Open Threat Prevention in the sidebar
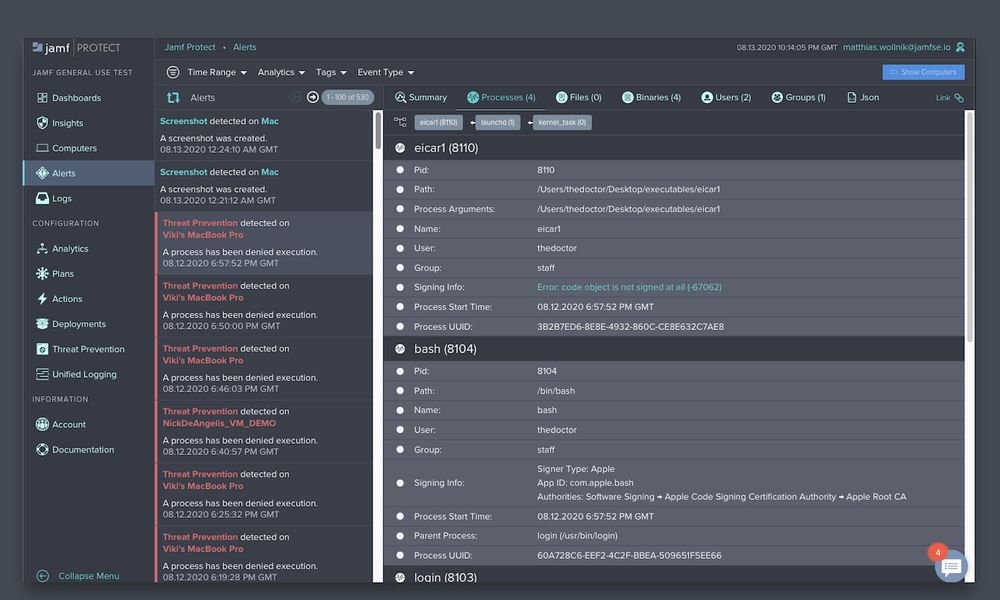The width and height of the screenshot is (1000, 600). (x=80, y=349)
